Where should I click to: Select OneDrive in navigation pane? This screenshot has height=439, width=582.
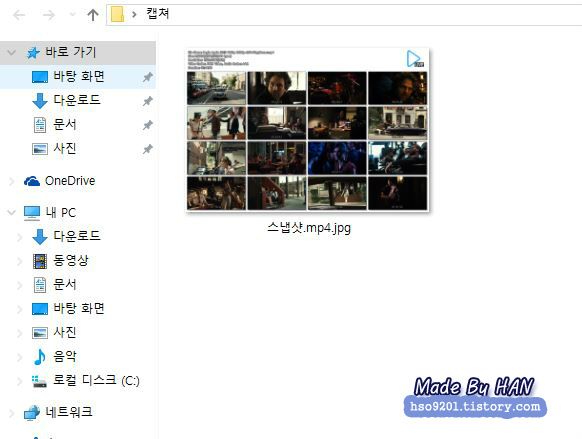[70, 181]
